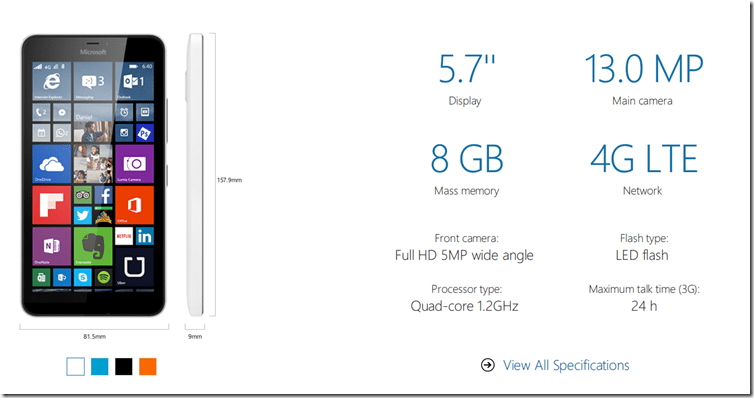Tap the purple OneNote tile
The image size is (754, 398).
52,247
